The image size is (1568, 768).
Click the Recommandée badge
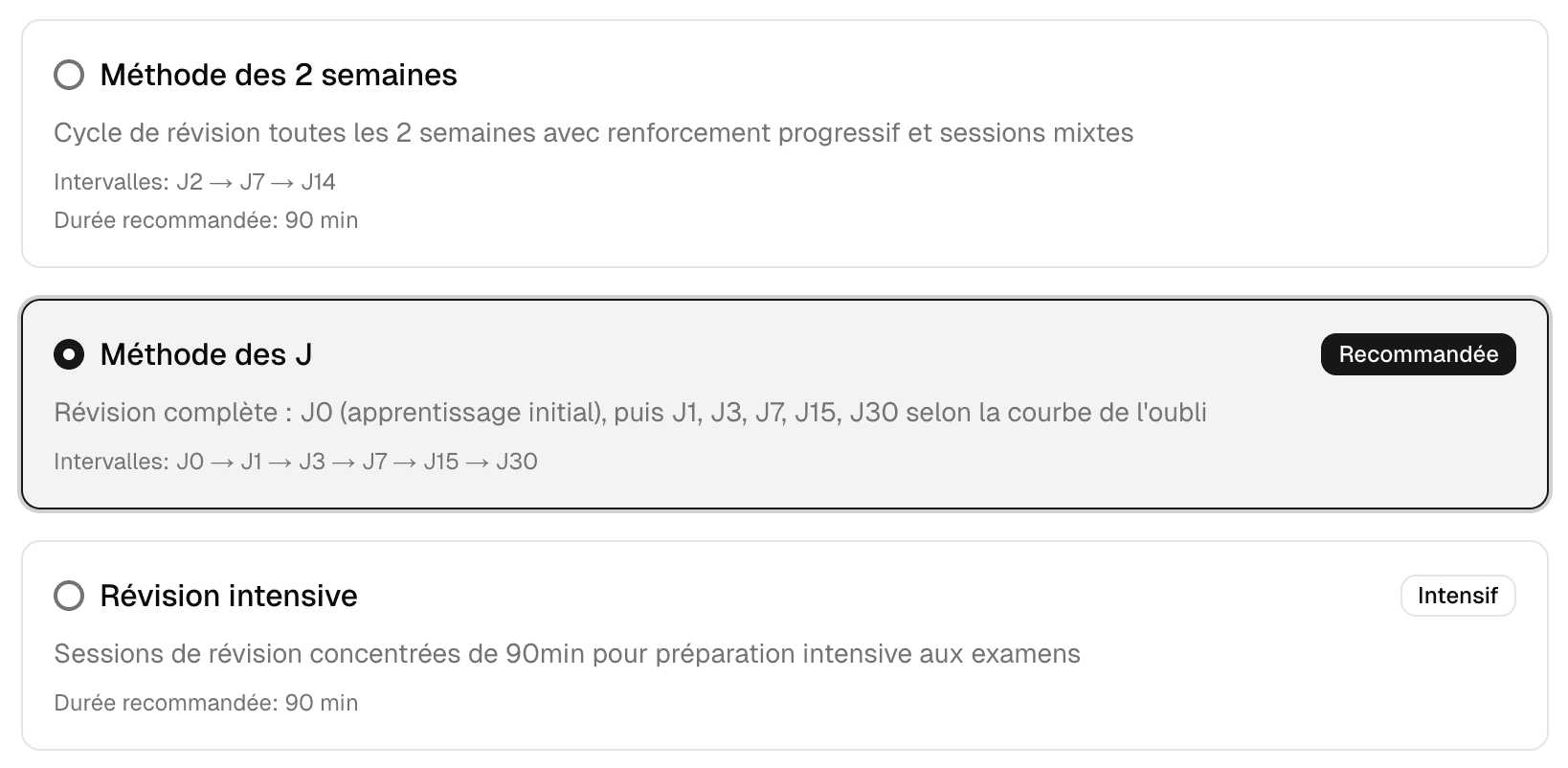tap(1418, 354)
